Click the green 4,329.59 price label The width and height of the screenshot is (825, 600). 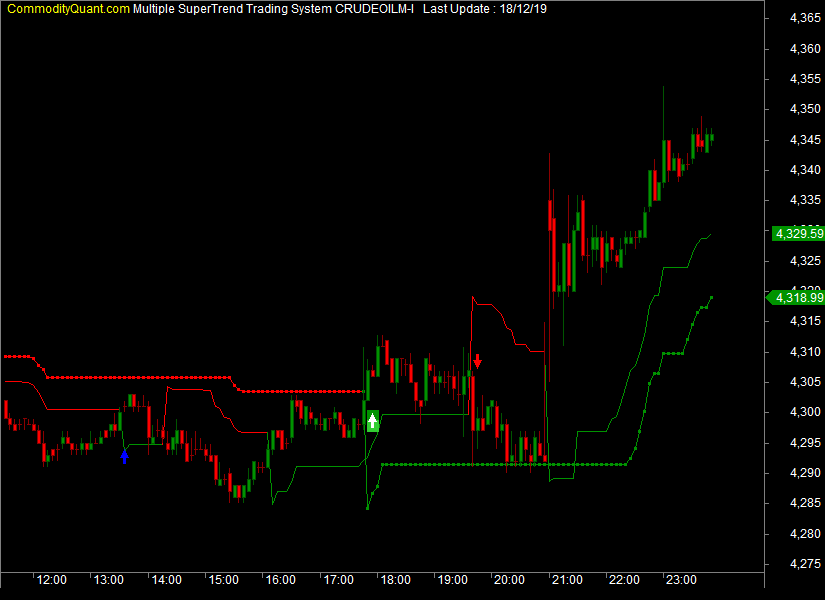click(x=798, y=233)
